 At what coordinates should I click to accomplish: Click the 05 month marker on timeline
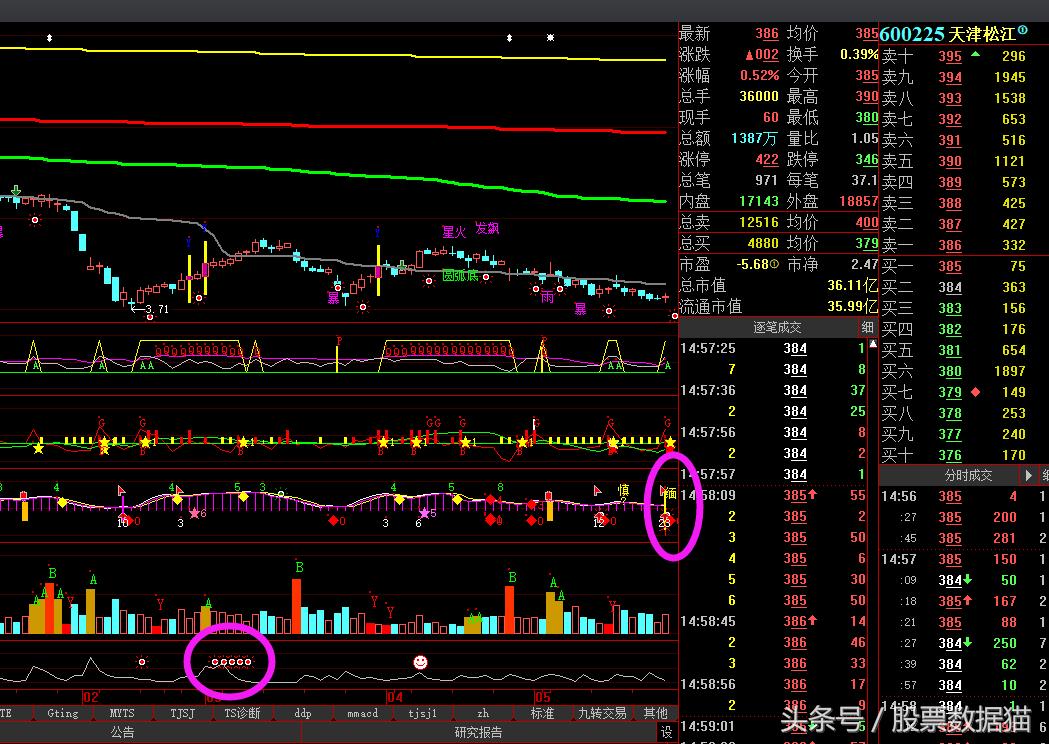click(543, 697)
